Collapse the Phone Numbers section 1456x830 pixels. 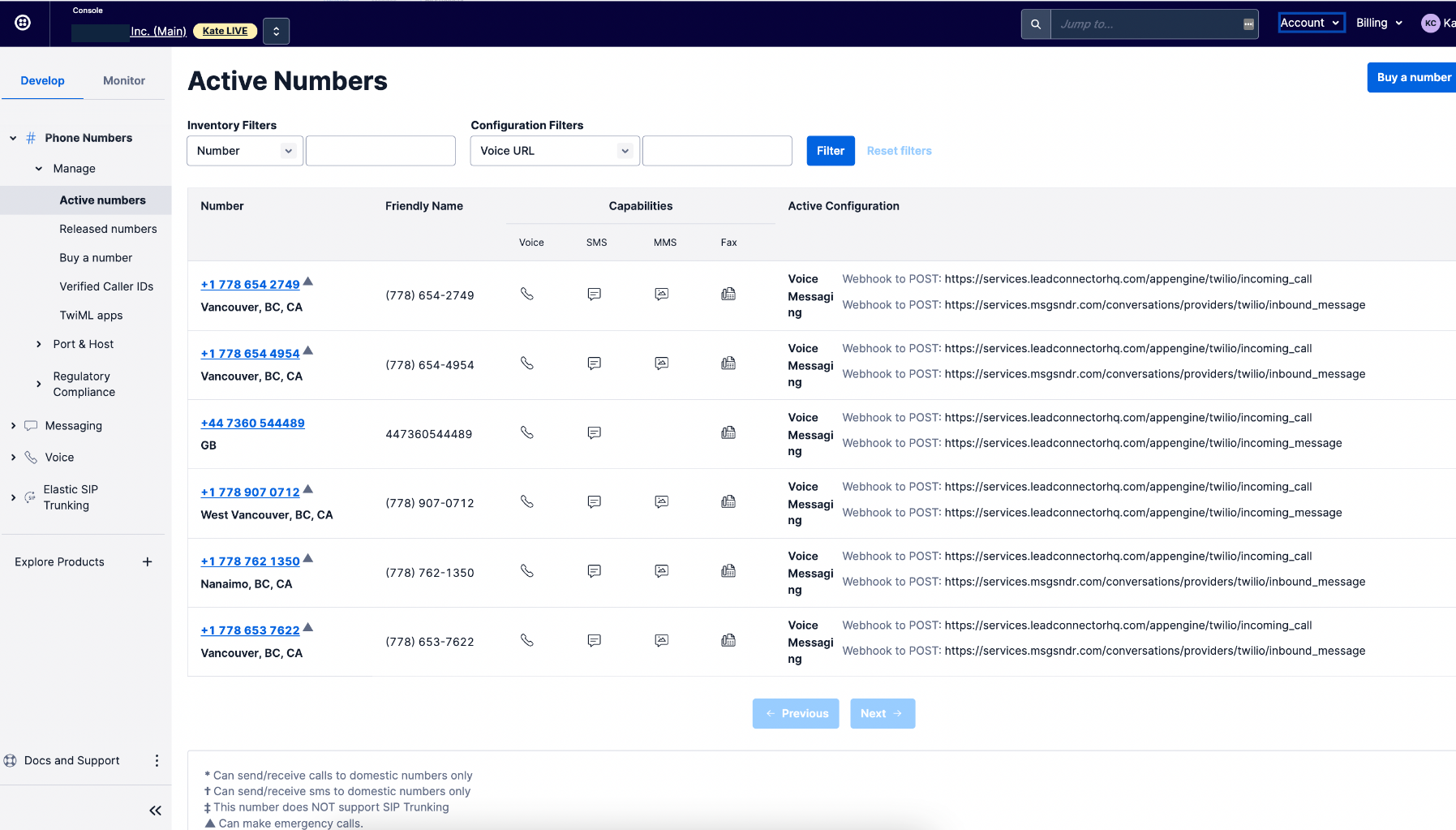click(x=13, y=138)
